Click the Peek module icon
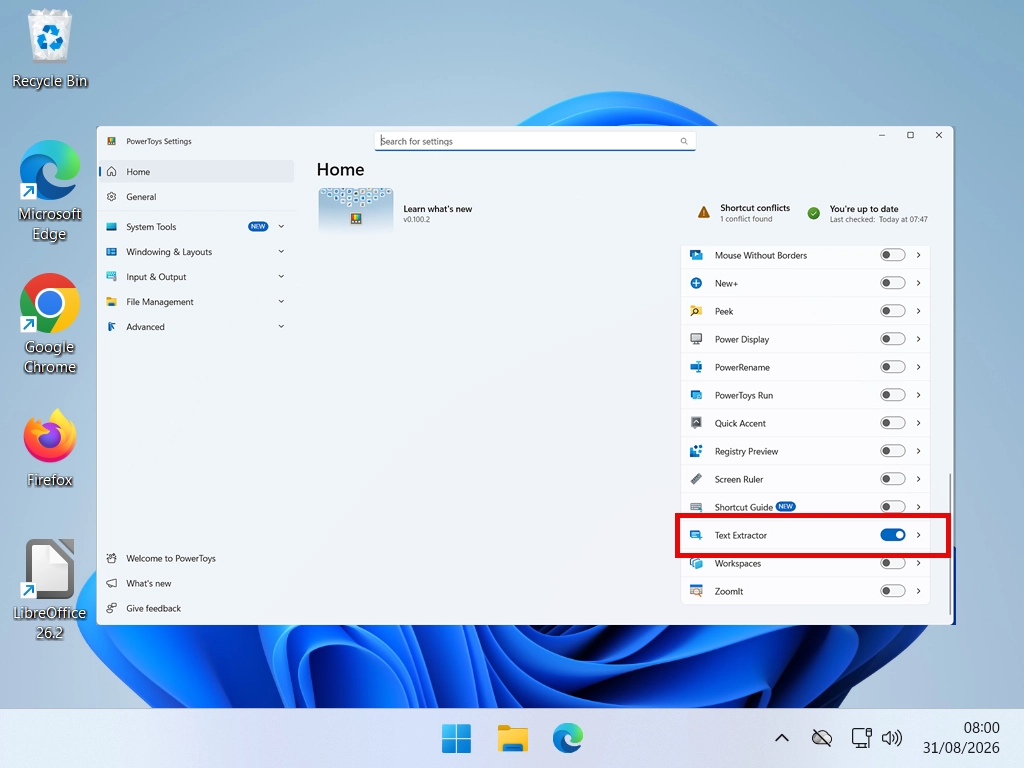Screen dimensions: 1024x768 (696, 312)
